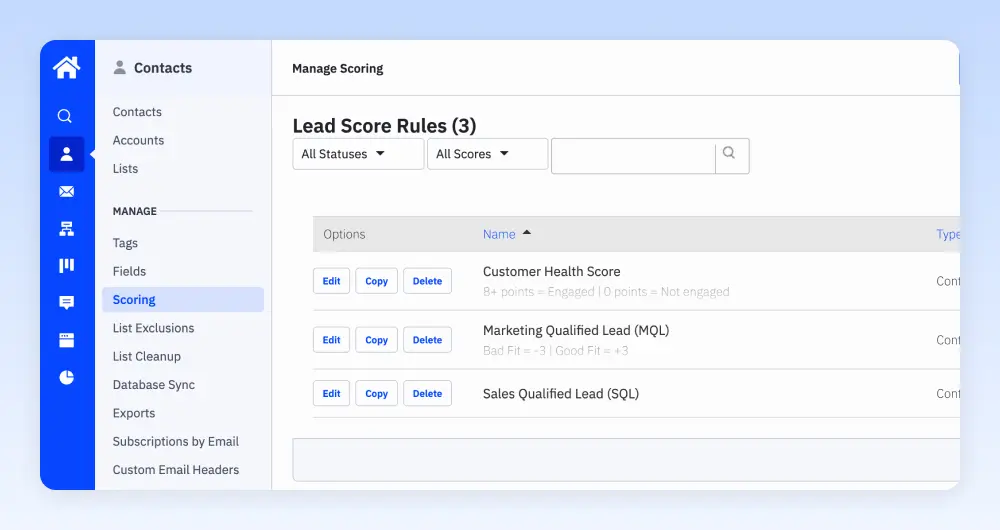Open the Campaigns envelope icon
This screenshot has width=1000, height=530.
[66, 191]
